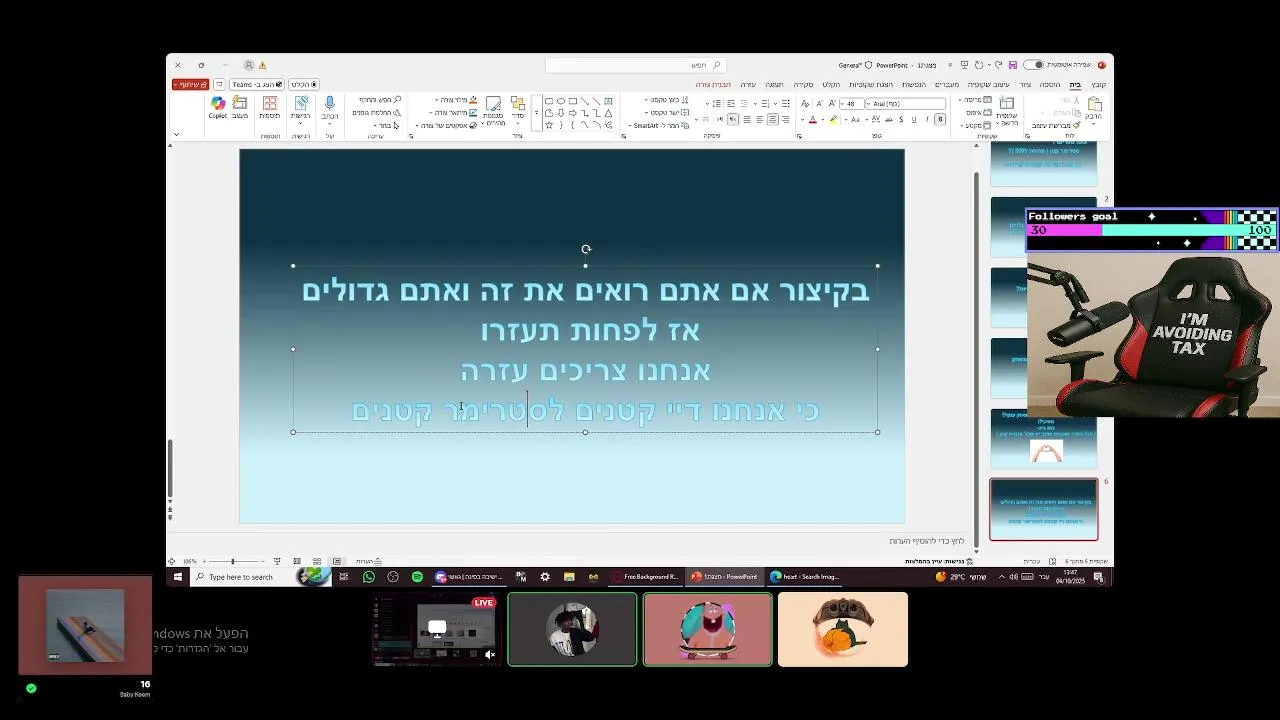1280x720 pixels.
Task: Select the ellipse shape in shapes gallery
Action: click(561, 101)
